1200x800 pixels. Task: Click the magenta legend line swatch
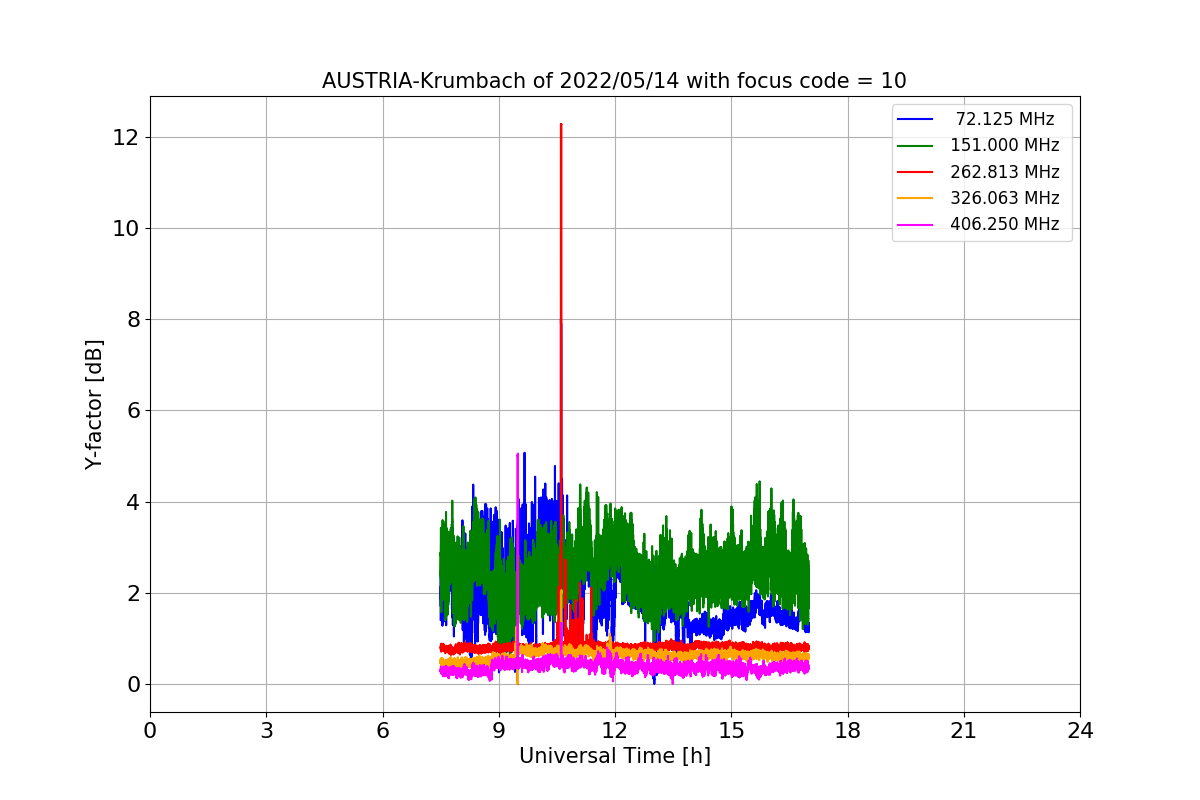pos(915,225)
